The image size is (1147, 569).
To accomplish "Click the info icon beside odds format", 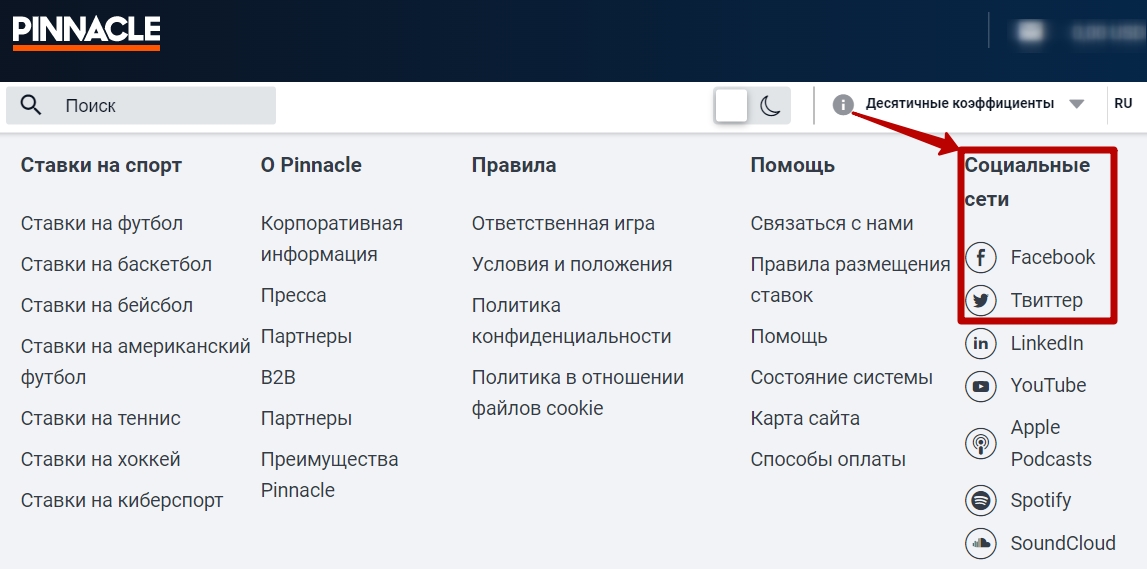I will (843, 105).
